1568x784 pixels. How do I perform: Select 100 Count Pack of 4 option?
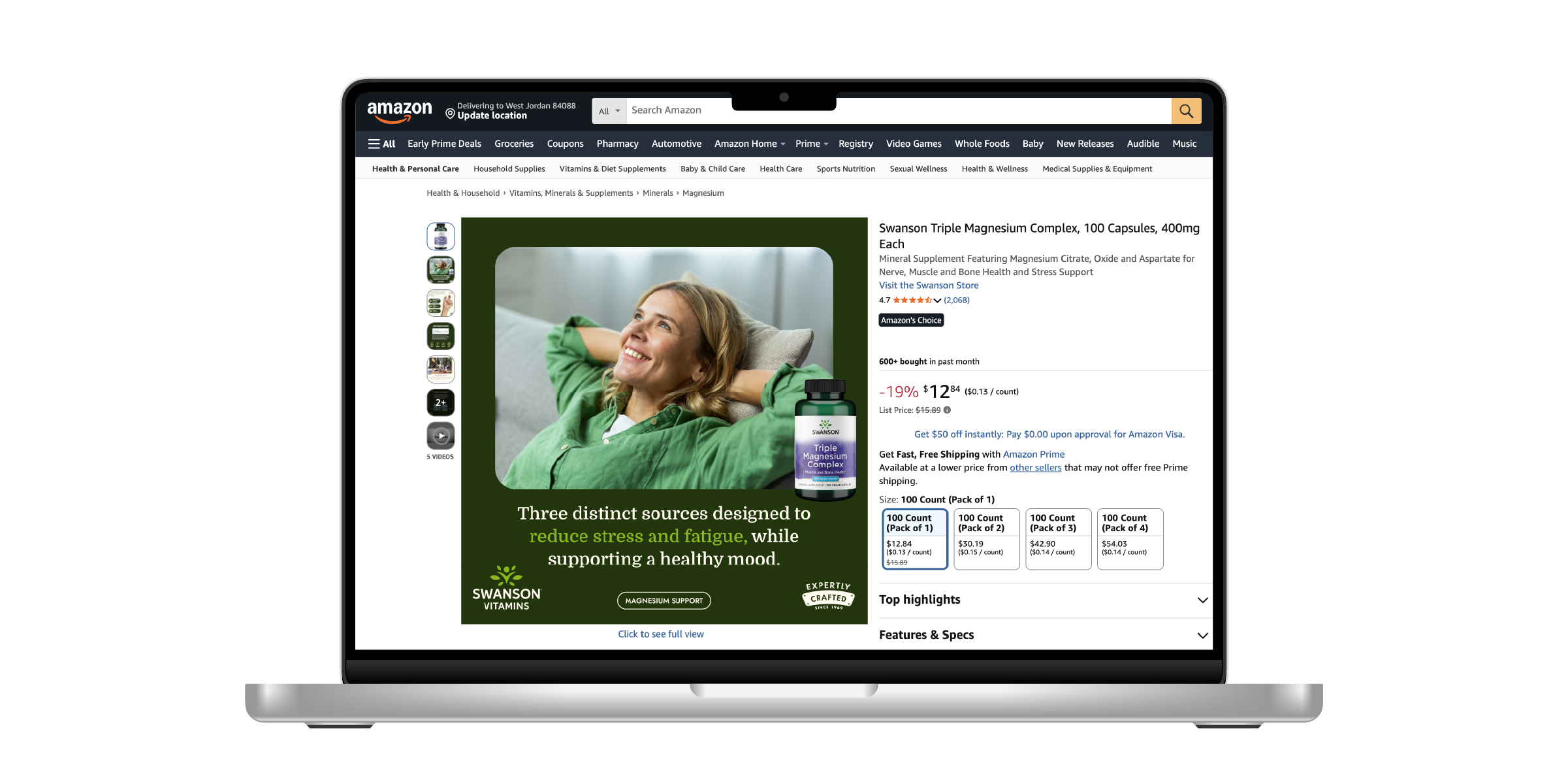point(1130,539)
